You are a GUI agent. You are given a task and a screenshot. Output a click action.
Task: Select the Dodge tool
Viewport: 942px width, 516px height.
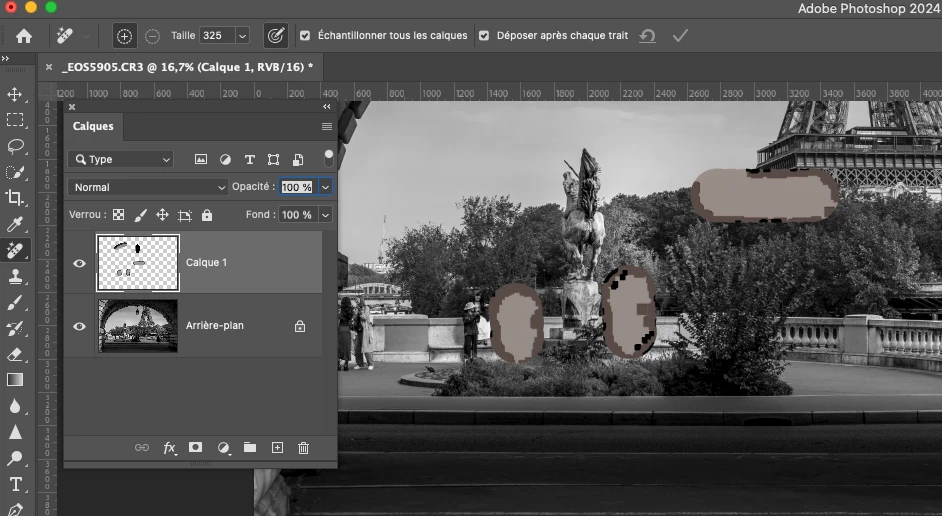click(x=14, y=458)
